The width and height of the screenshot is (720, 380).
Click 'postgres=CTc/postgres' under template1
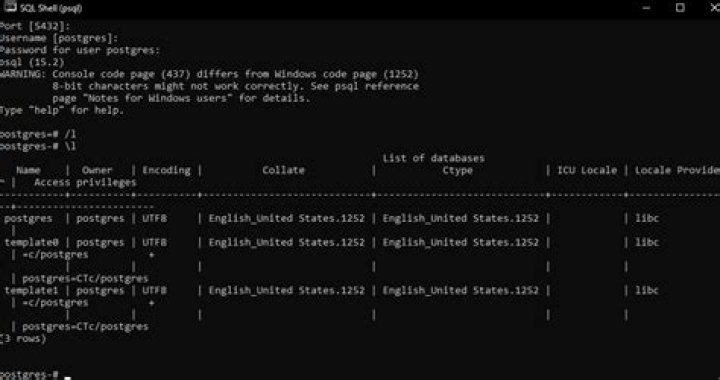pyautogui.click(x=85, y=327)
